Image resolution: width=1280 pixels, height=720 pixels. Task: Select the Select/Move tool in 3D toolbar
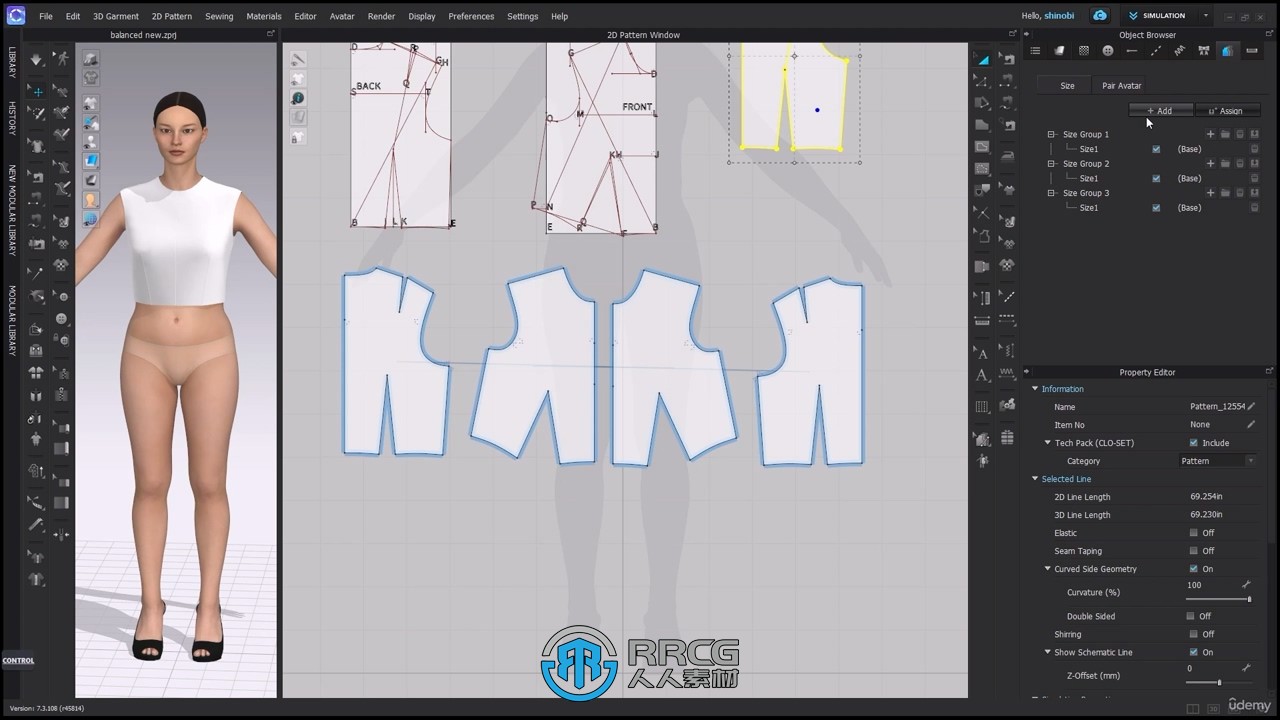[x=37, y=91]
